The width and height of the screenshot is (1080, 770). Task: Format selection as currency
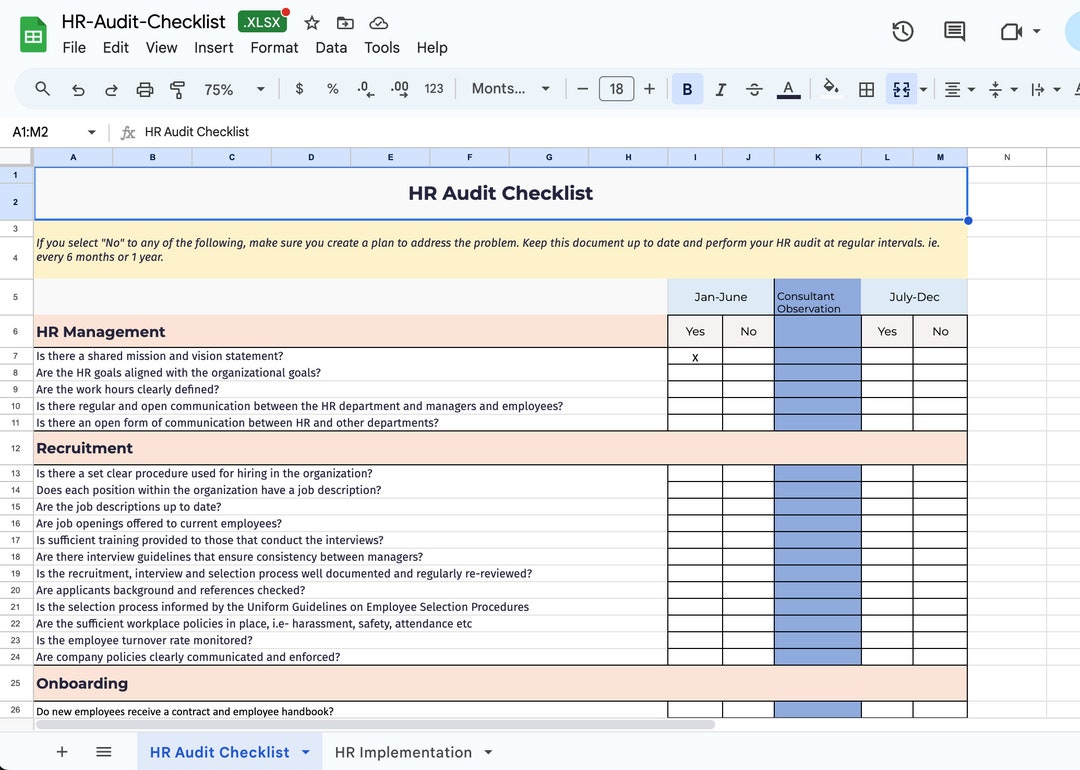click(299, 88)
